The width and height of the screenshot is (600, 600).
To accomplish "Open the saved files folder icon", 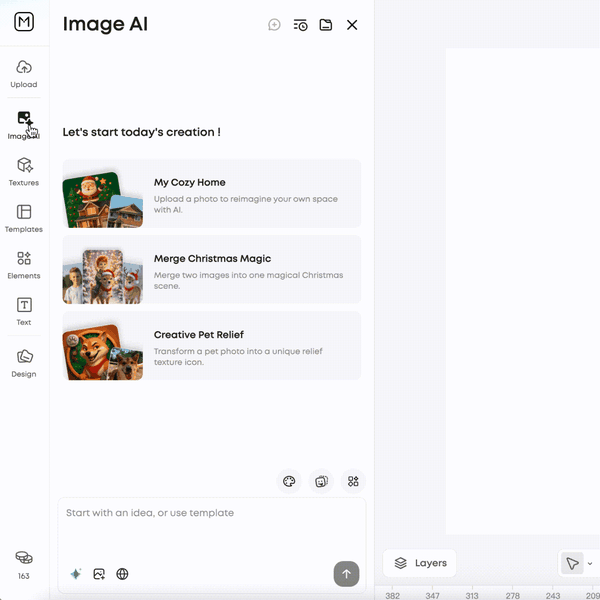I will point(326,25).
